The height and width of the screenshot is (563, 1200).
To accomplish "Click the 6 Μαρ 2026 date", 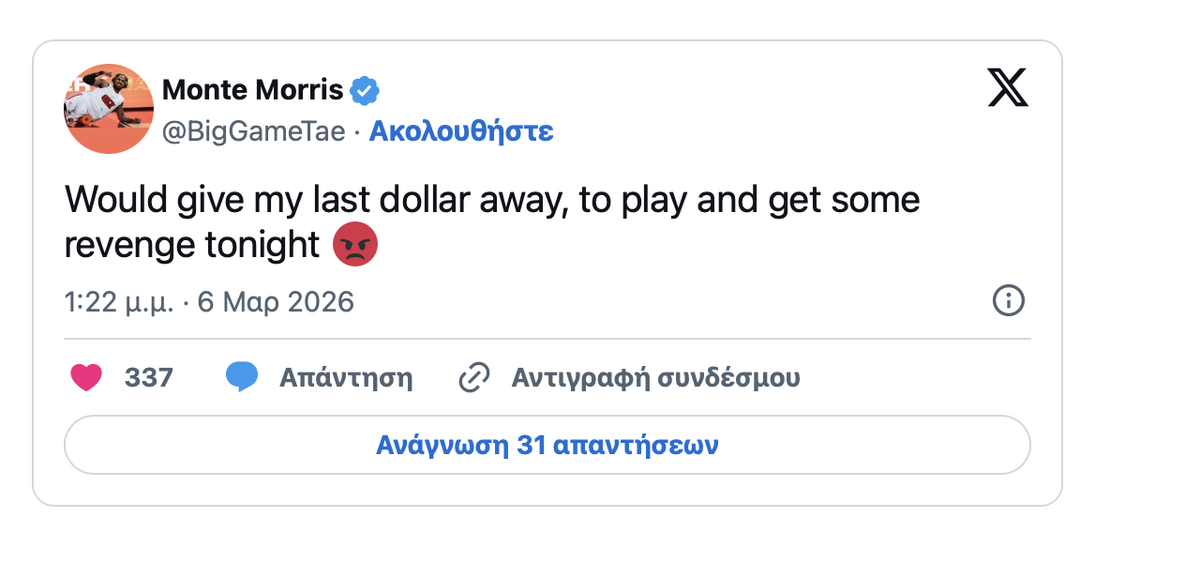I will pos(275,301).
